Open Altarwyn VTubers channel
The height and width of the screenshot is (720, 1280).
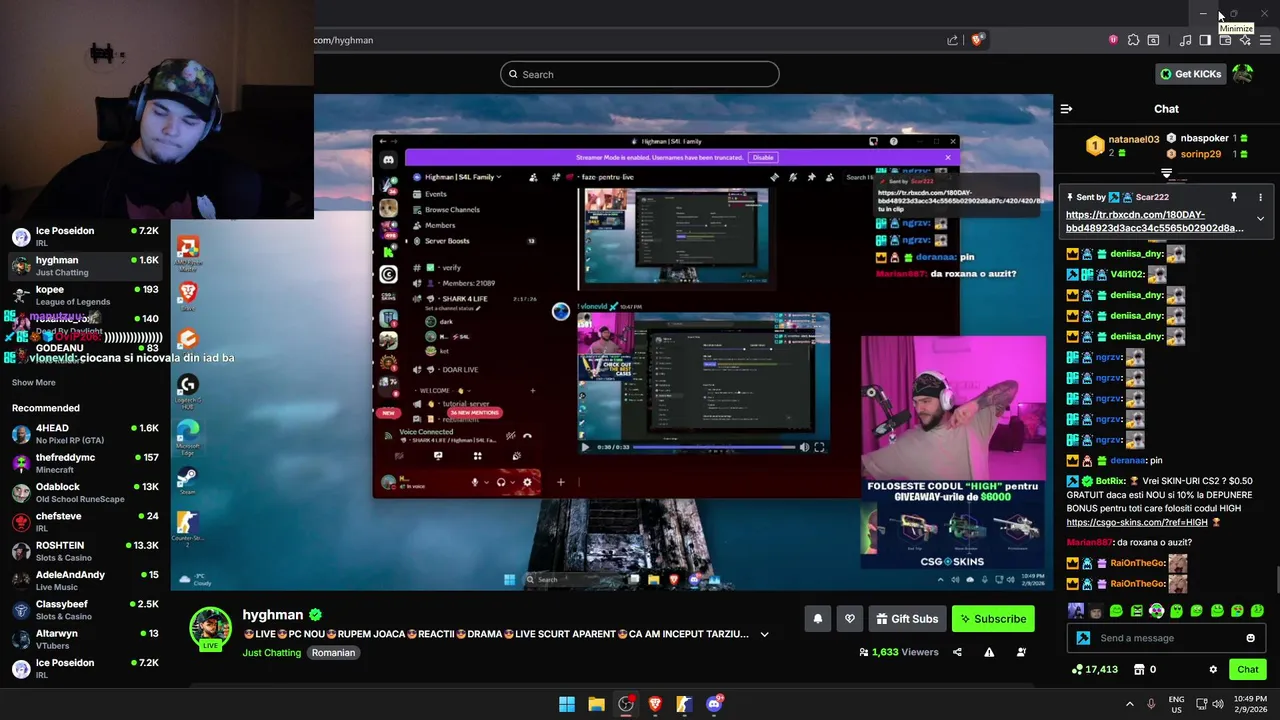85,639
